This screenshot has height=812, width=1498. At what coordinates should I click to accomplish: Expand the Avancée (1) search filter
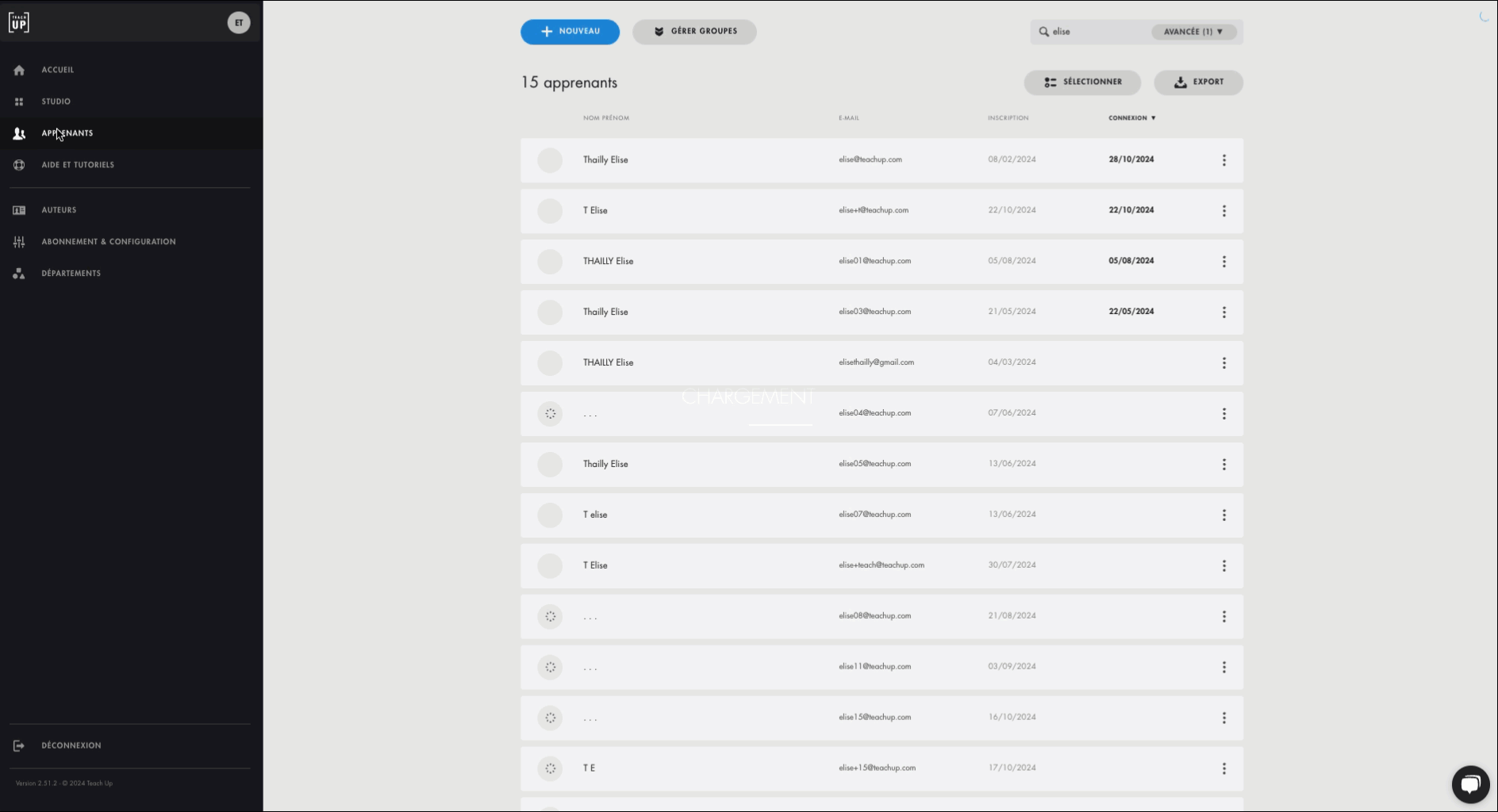pyautogui.click(x=1193, y=32)
